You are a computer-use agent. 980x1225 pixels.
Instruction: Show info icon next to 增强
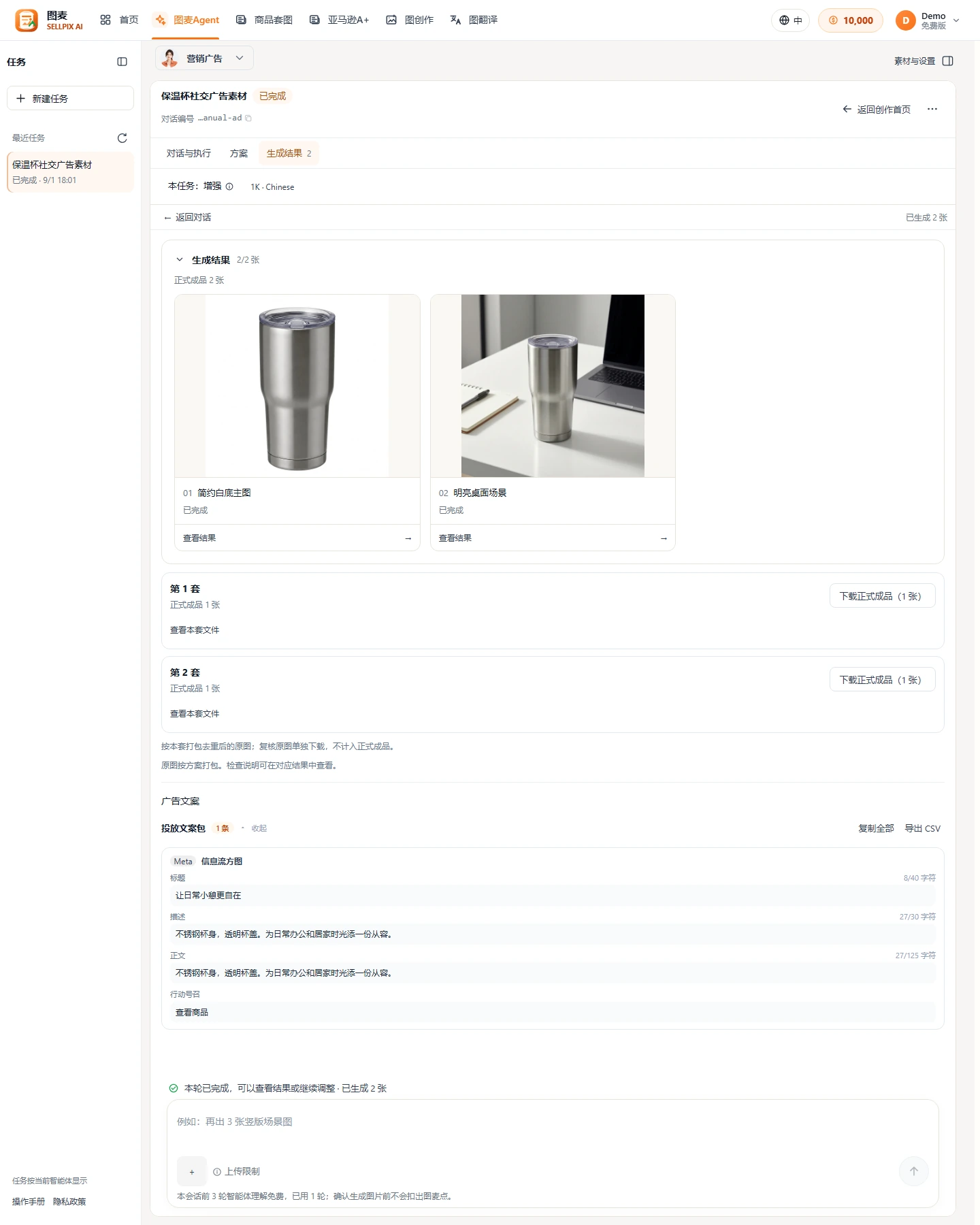[x=229, y=186]
